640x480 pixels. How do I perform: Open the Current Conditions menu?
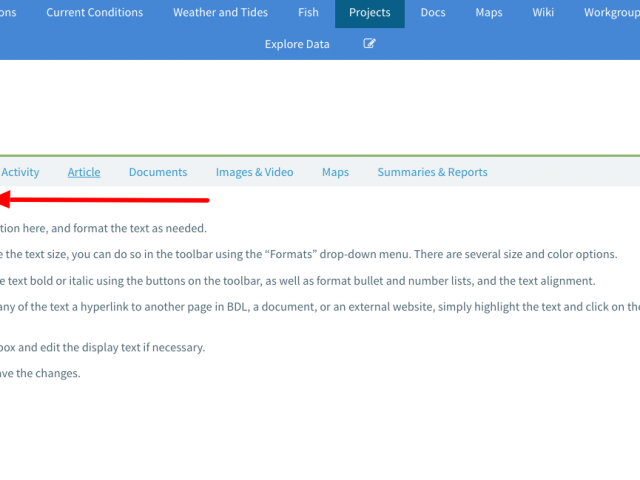point(94,13)
